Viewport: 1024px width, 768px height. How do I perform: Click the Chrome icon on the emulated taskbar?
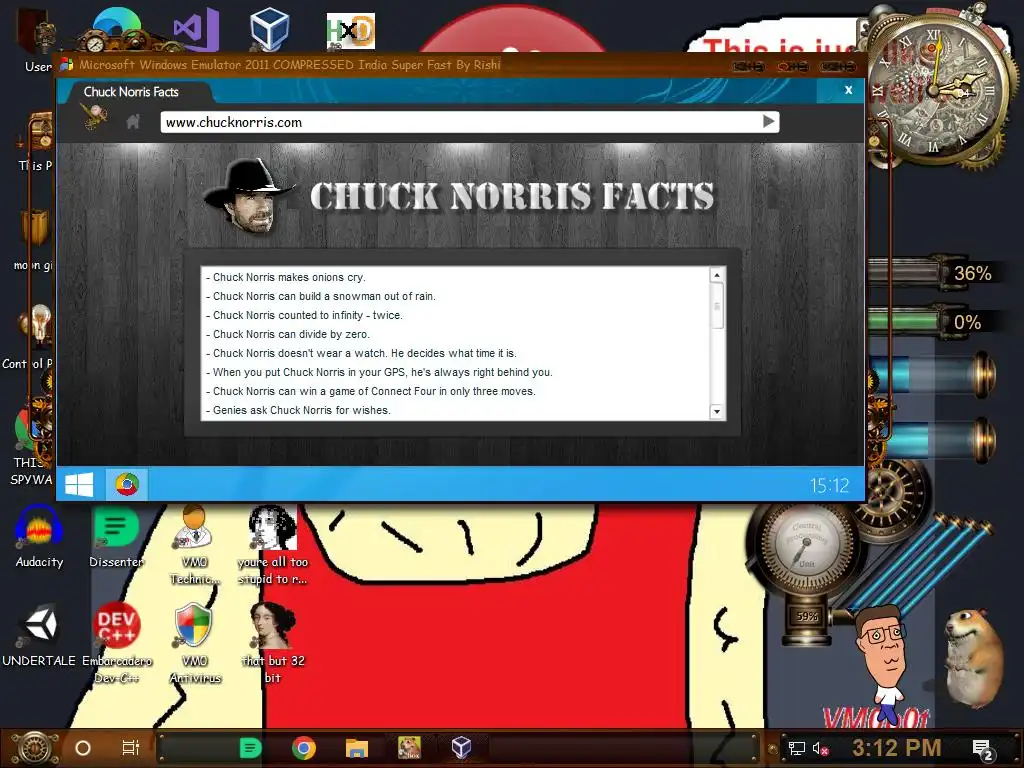click(x=127, y=485)
